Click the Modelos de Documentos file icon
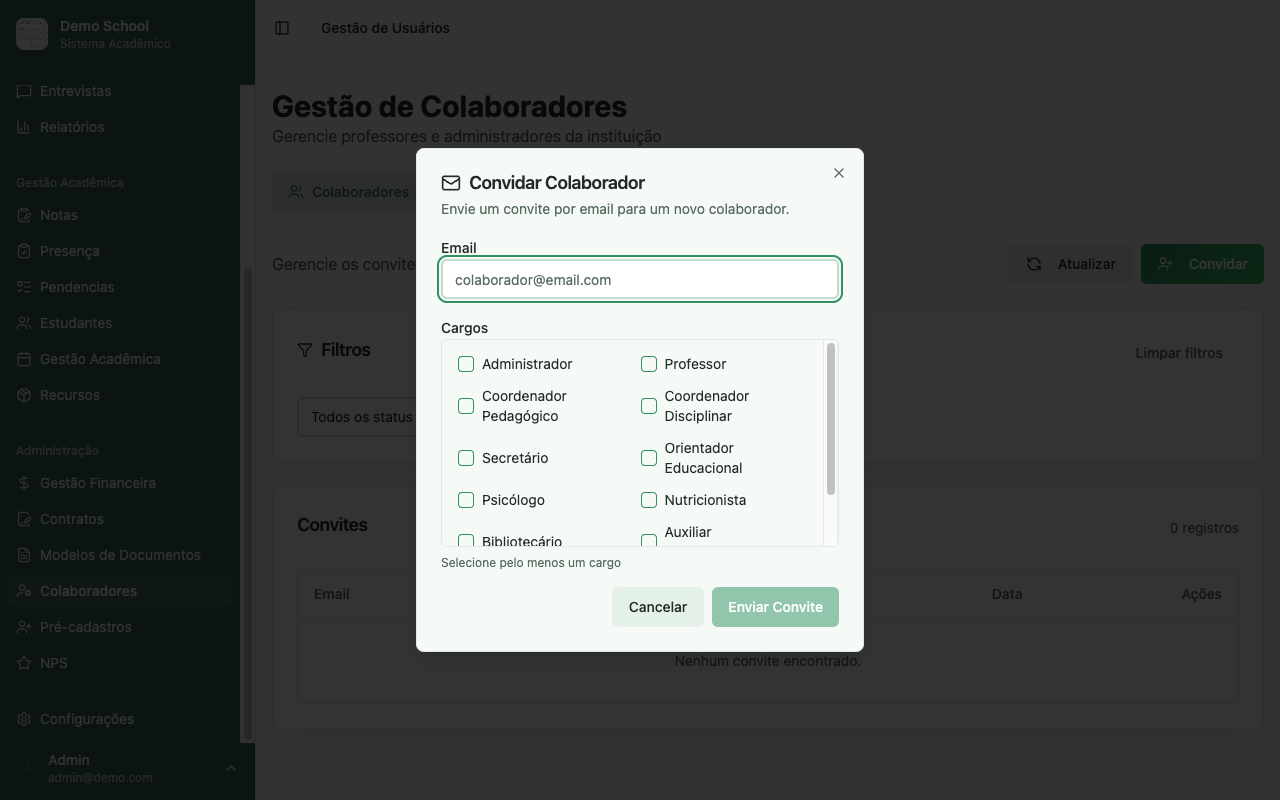1280x800 pixels. coord(24,555)
